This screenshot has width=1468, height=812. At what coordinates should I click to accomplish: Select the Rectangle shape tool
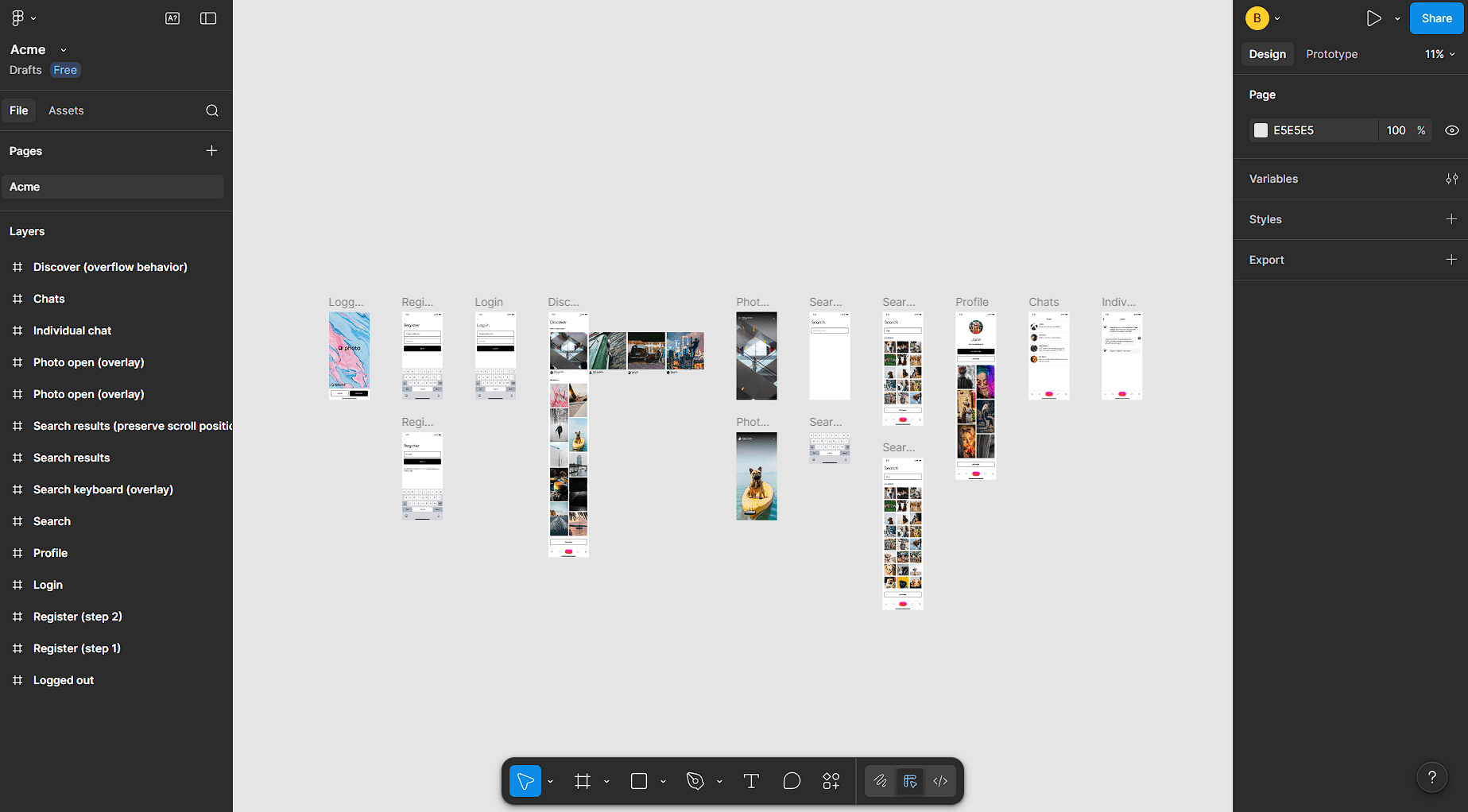click(639, 781)
